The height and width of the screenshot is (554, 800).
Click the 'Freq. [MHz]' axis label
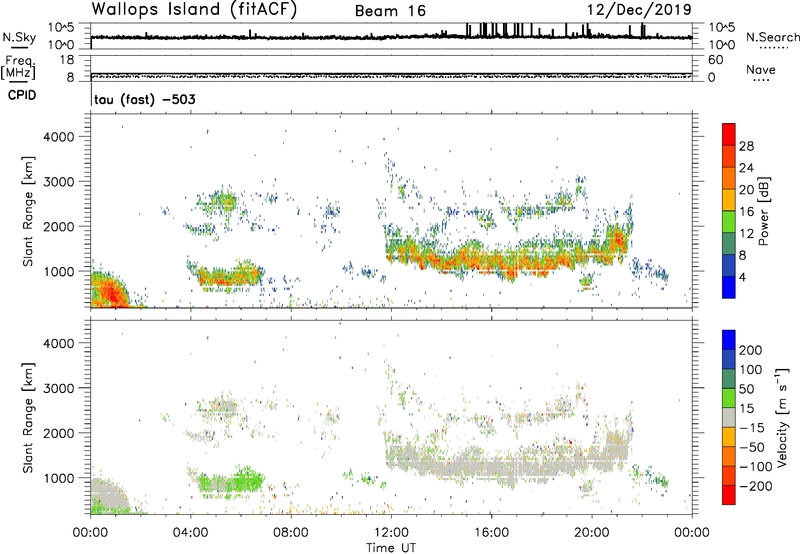(19, 67)
